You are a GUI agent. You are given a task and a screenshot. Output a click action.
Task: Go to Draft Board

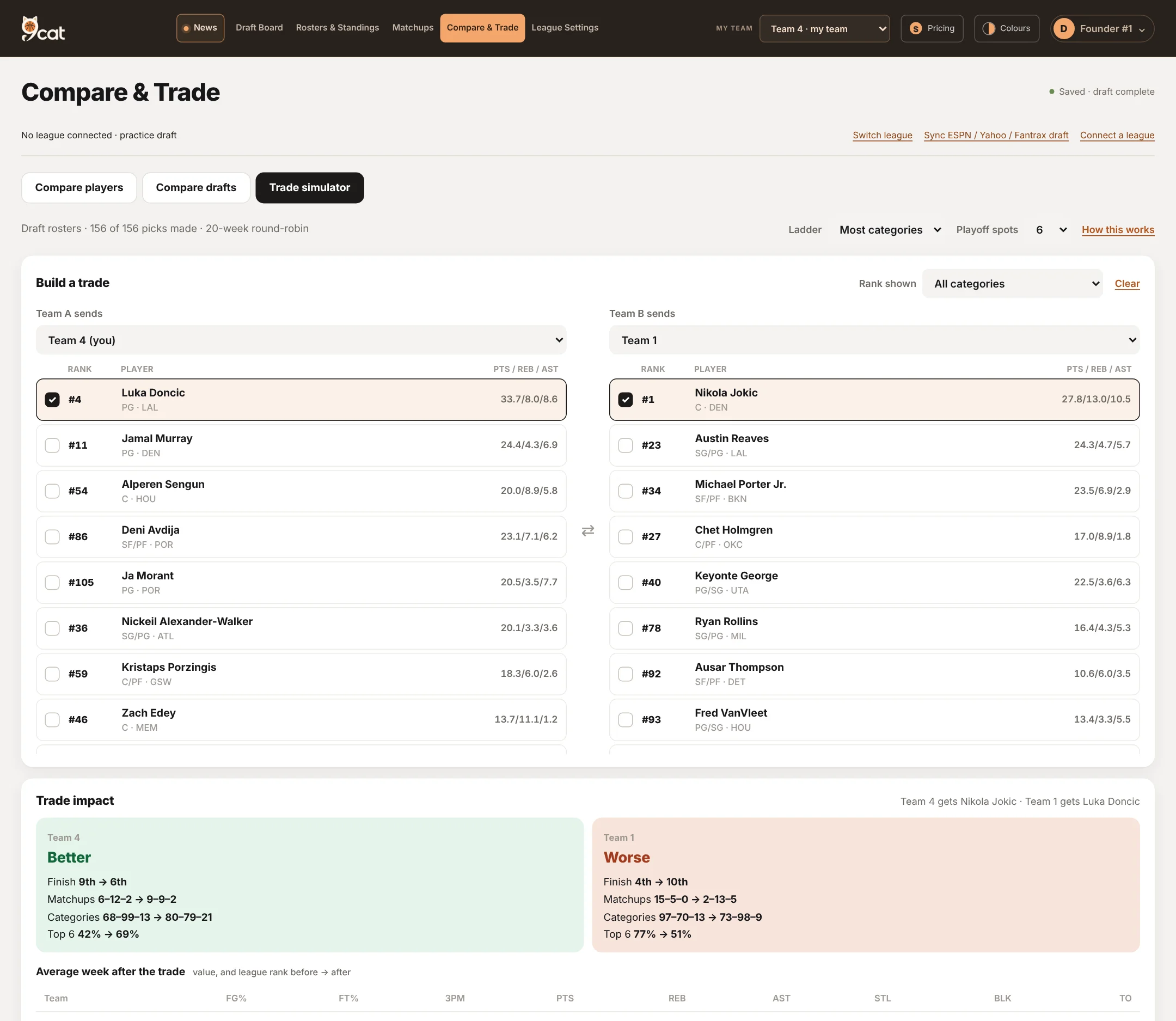point(259,28)
